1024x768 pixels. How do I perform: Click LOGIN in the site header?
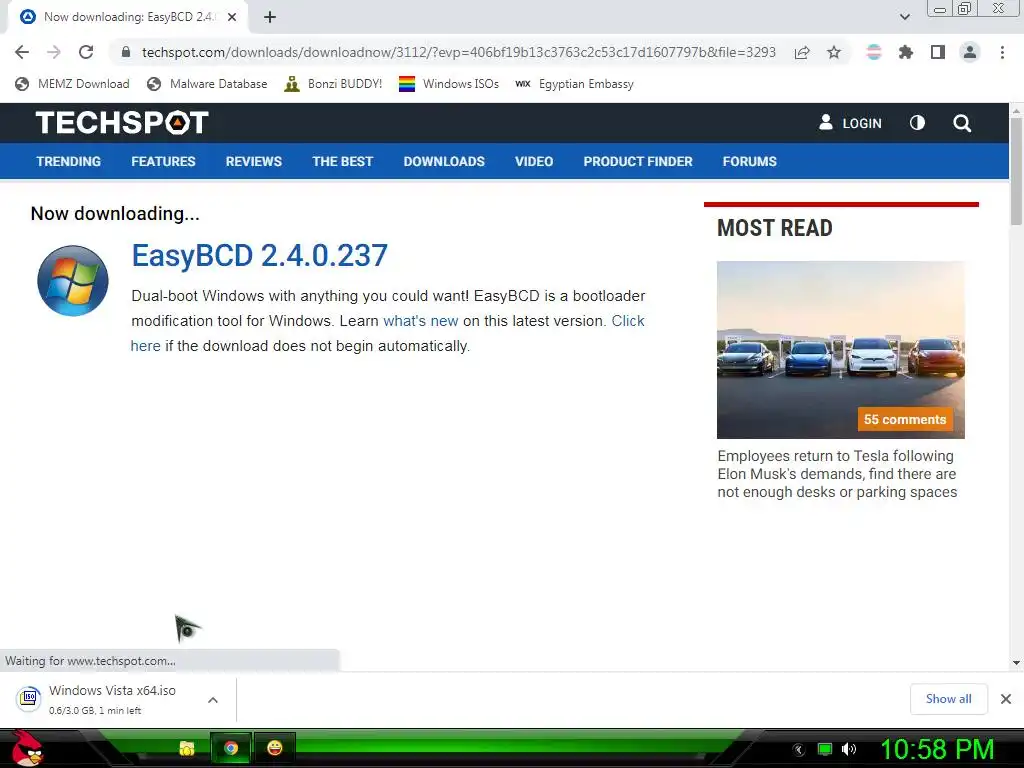click(850, 123)
